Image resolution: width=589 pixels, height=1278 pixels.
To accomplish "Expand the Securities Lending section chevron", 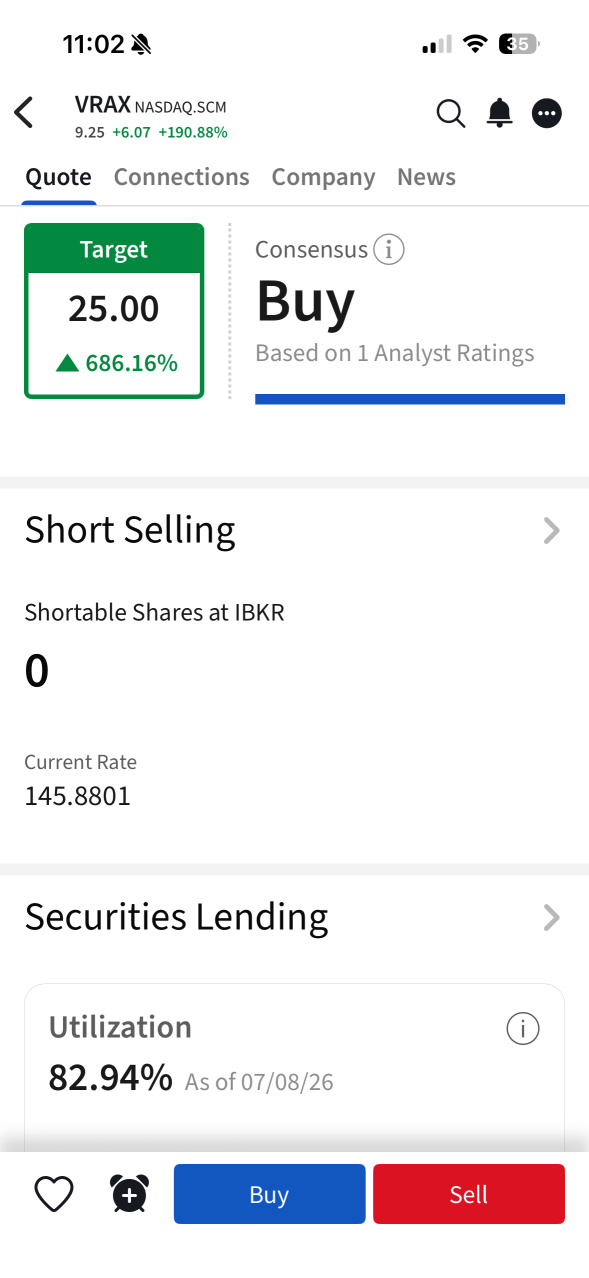I will (x=551, y=917).
